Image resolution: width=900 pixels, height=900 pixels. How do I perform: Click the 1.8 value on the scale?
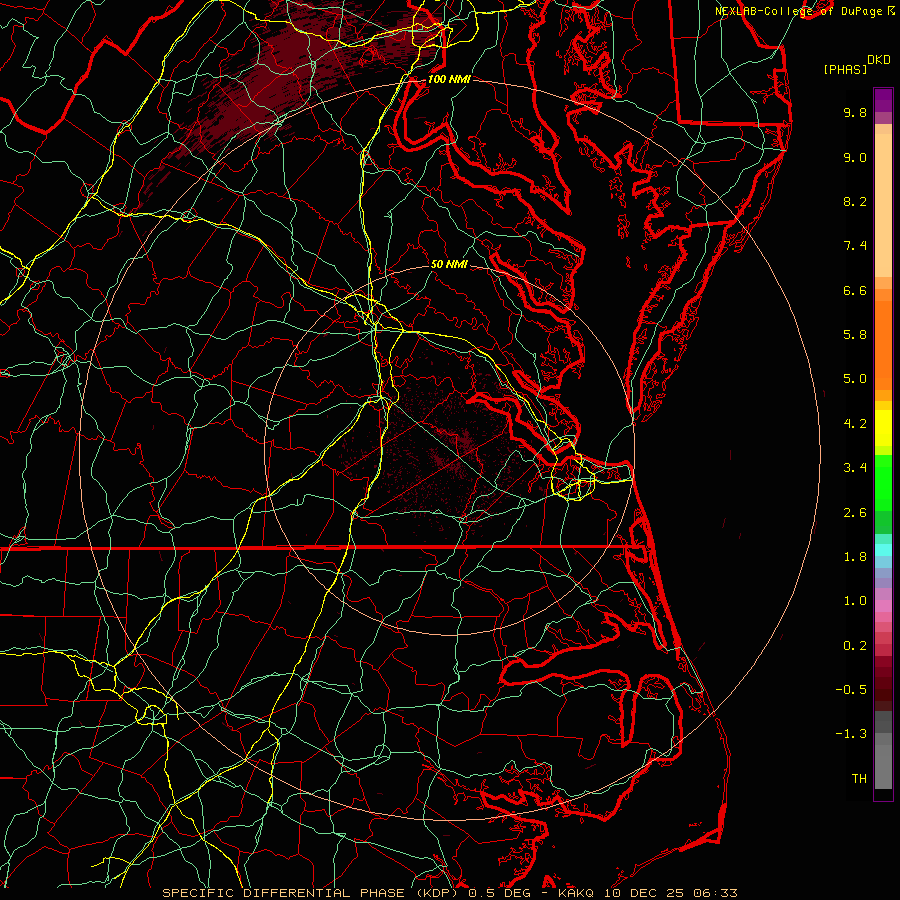(855, 557)
